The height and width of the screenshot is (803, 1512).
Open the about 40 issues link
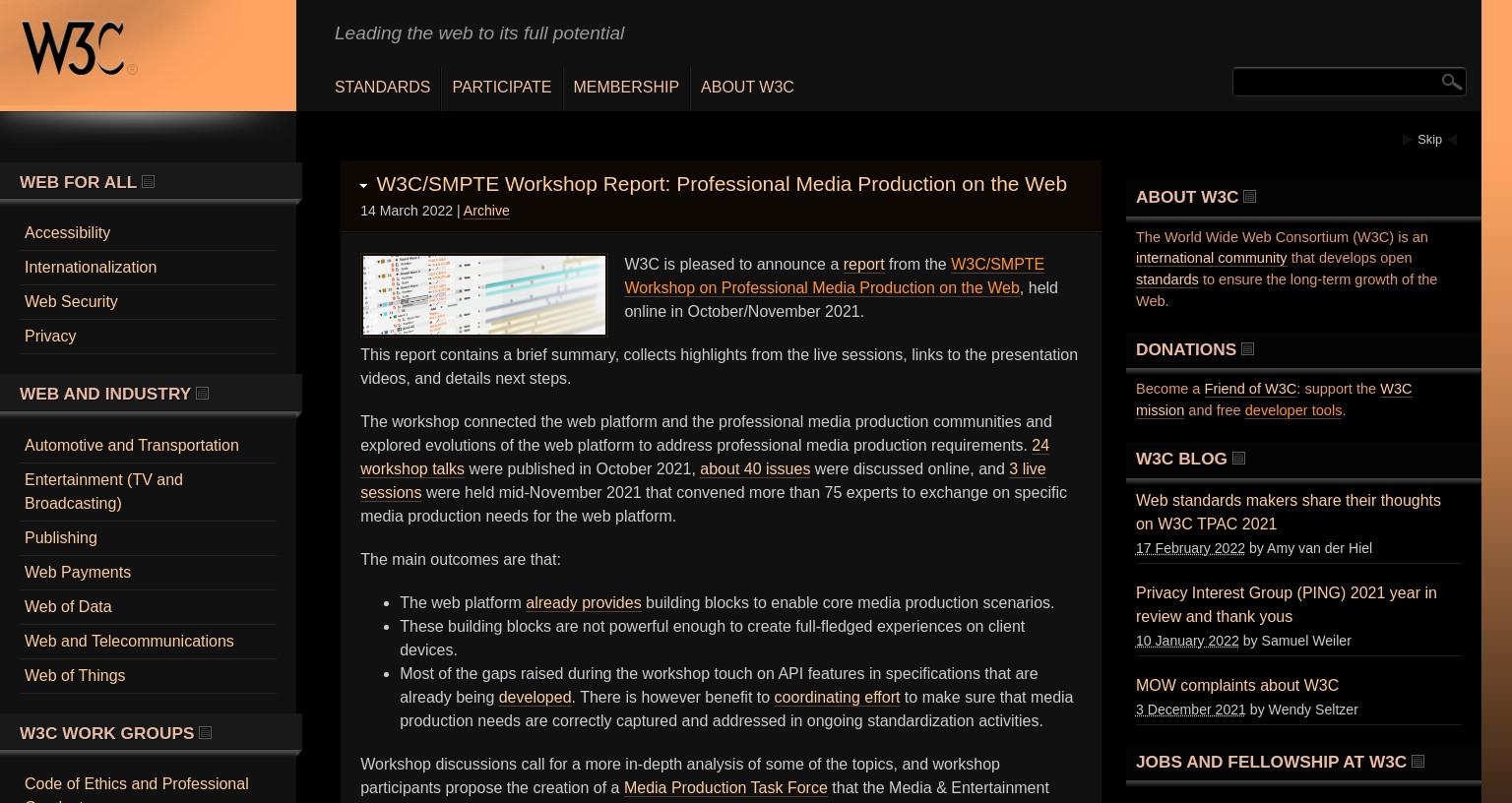755,469
